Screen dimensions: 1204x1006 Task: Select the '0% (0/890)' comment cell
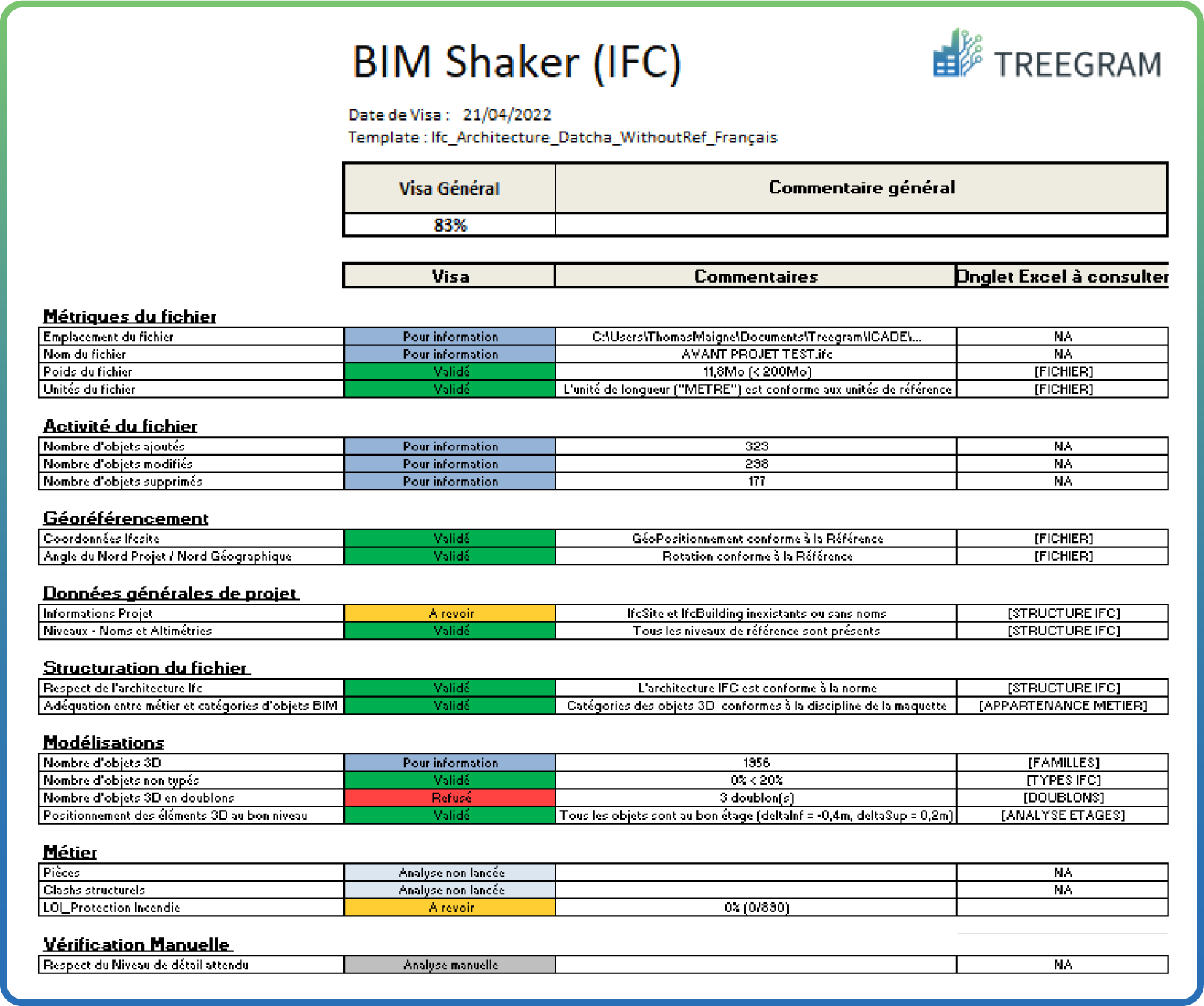coord(756,908)
